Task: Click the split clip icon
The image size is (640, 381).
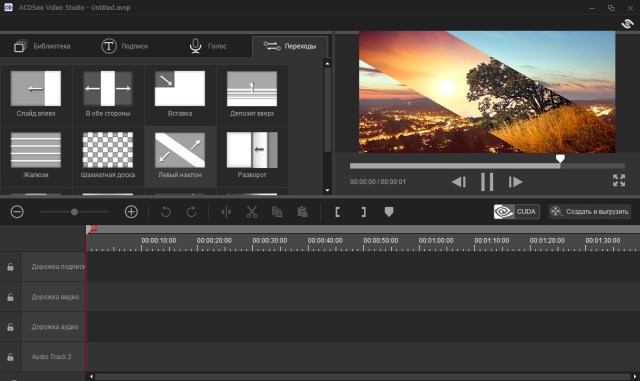Action: tap(226, 212)
